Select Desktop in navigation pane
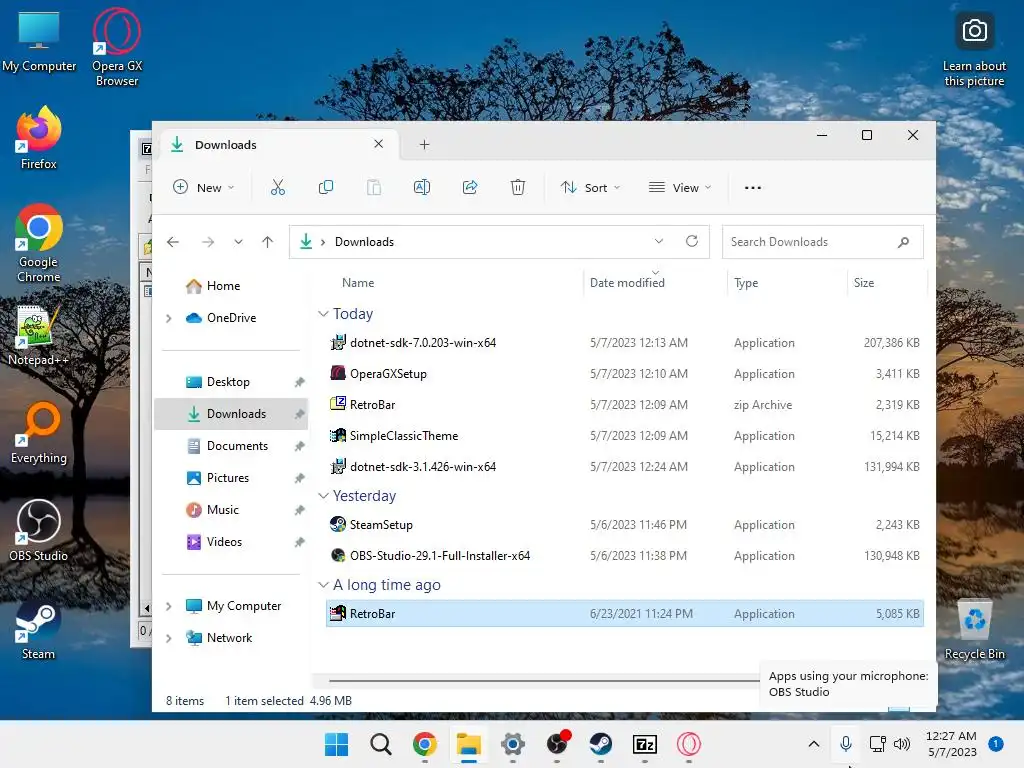This screenshot has height=768, width=1024. click(231, 382)
